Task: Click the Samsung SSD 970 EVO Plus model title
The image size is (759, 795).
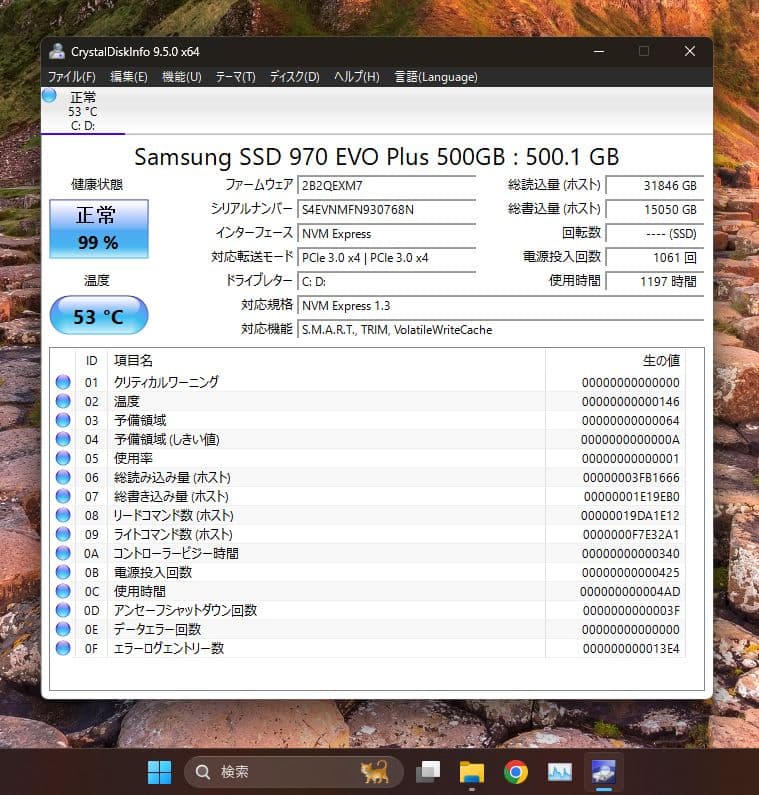Action: coord(376,157)
